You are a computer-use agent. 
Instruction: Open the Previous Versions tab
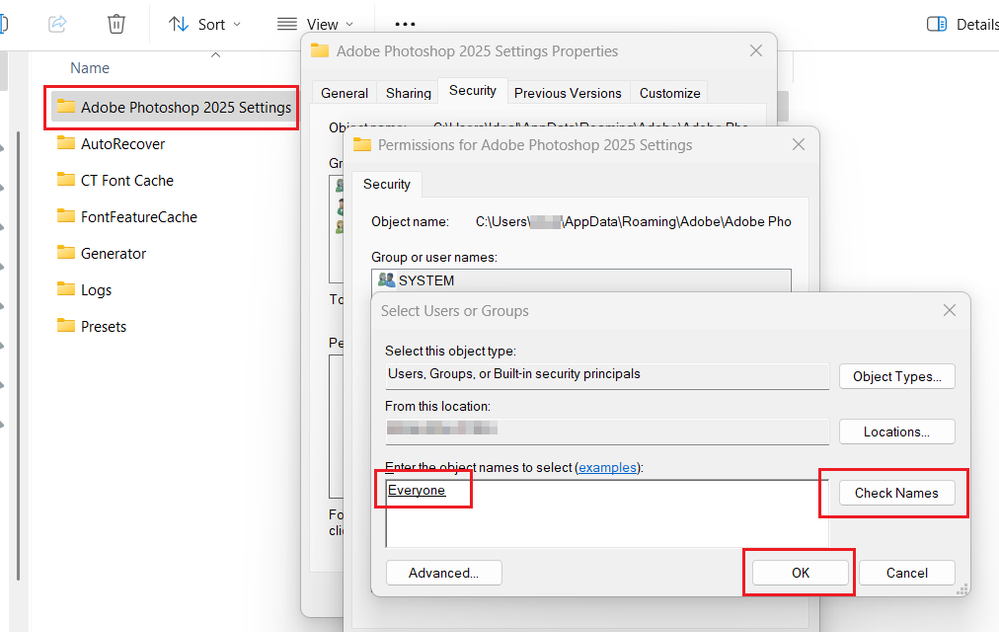coord(568,93)
